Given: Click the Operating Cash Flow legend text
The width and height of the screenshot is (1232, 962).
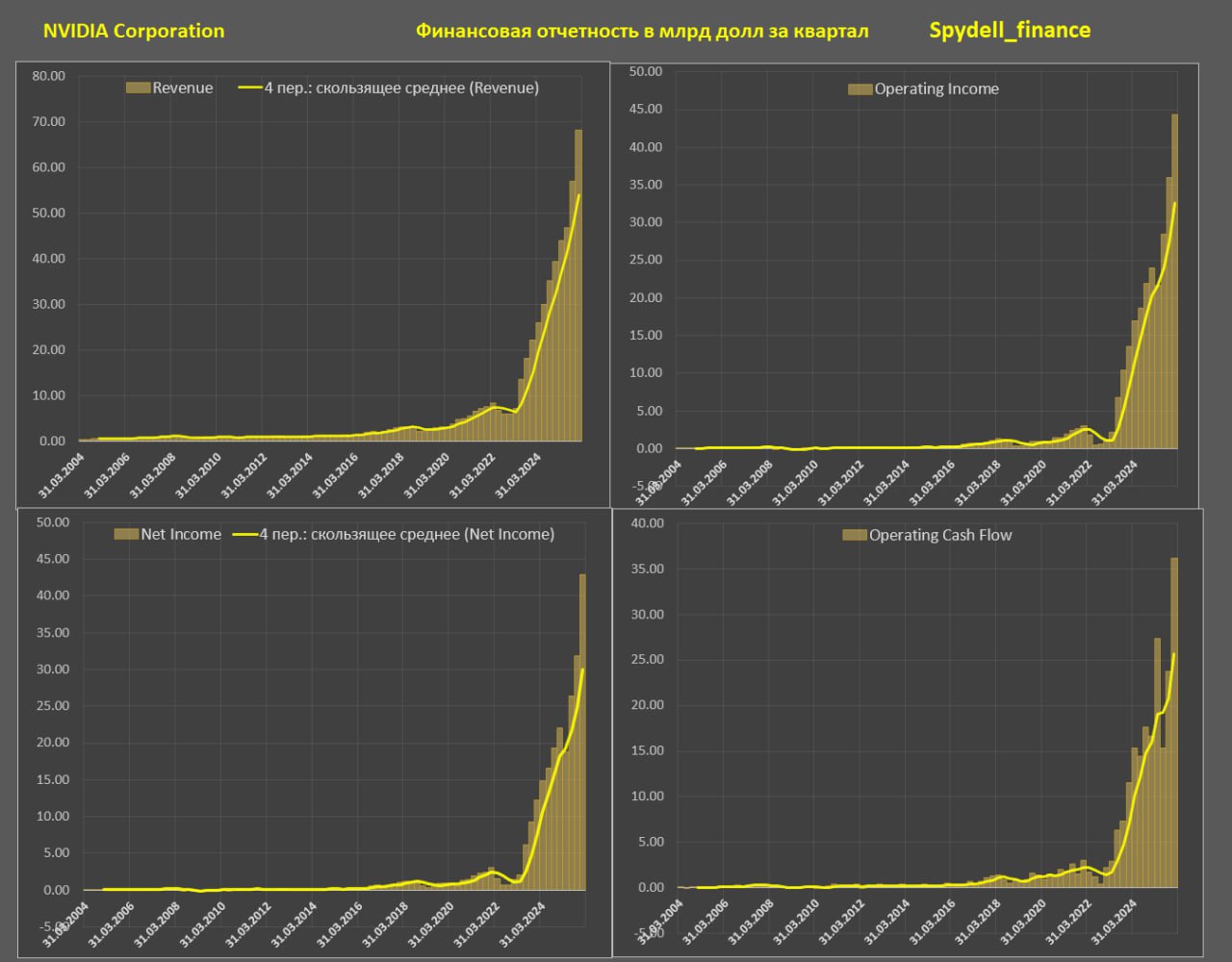Looking at the screenshot, I should click(940, 535).
